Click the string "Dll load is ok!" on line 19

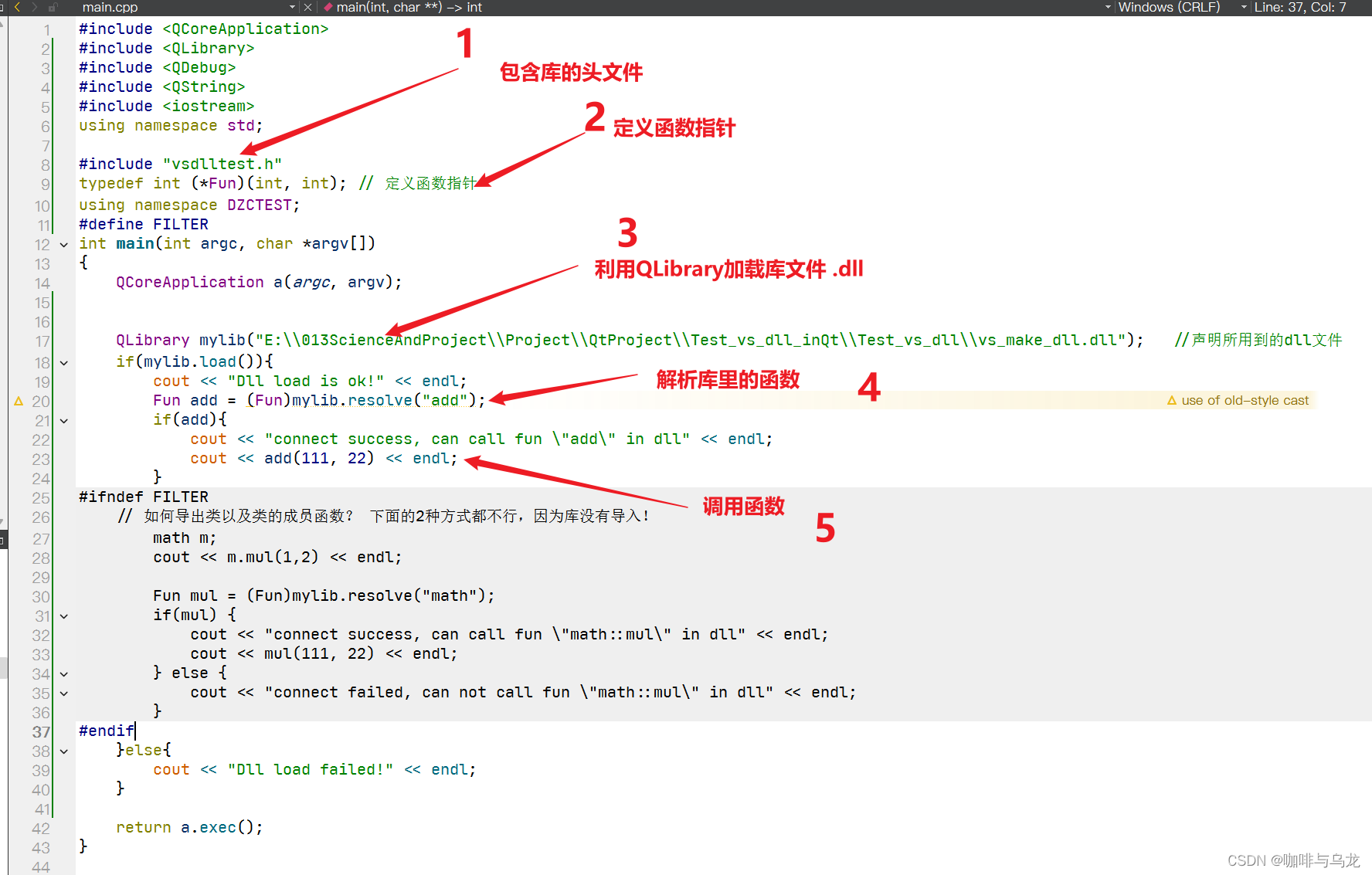306,381
